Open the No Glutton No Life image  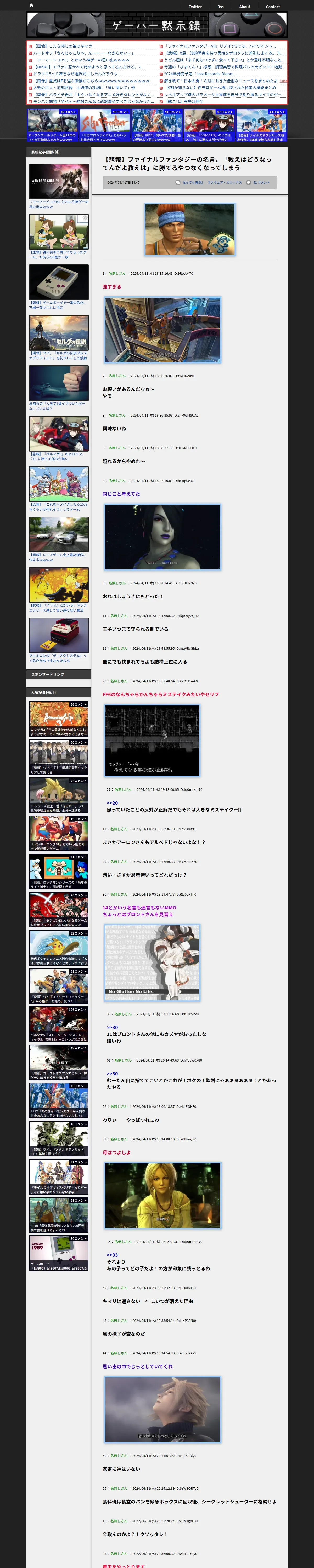click(152, 963)
